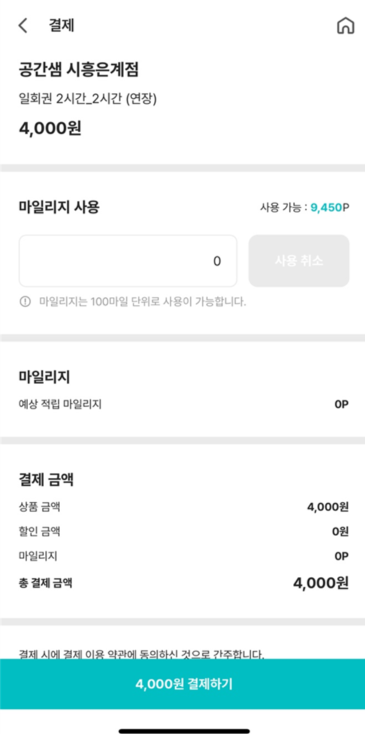Click the large total 4,000원 amount
Image resolution: width=365 pixels, height=734 pixels.
click(321, 583)
